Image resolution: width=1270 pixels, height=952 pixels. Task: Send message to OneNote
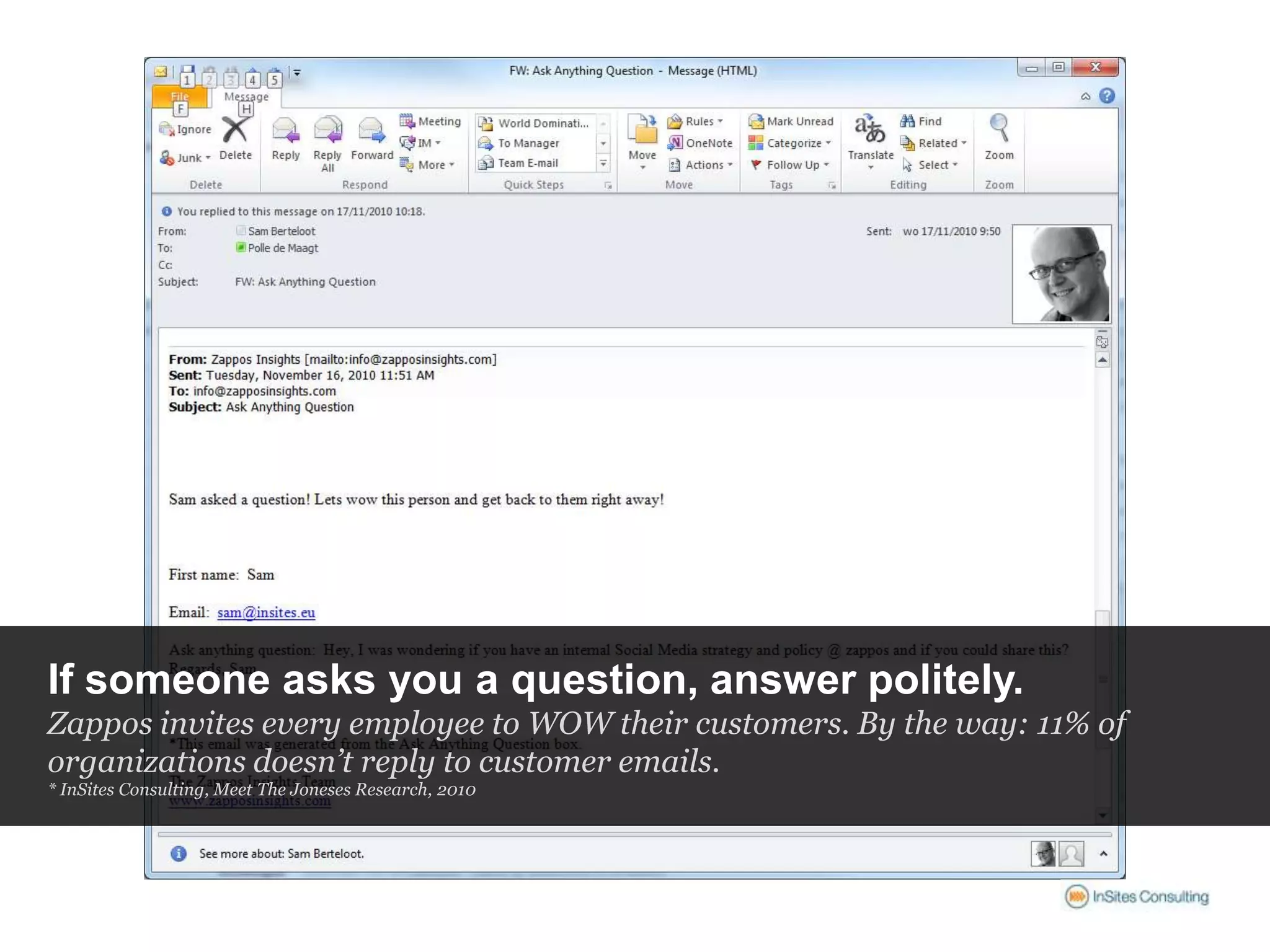pos(699,143)
